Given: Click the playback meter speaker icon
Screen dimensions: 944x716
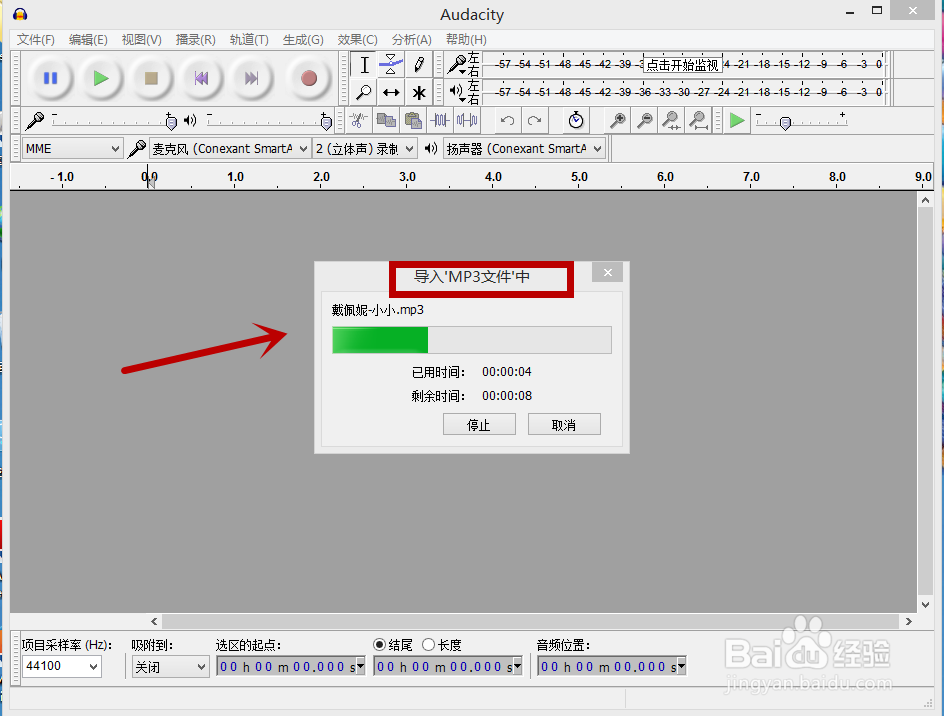Looking at the screenshot, I should pyautogui.click(x=457, y=92).
